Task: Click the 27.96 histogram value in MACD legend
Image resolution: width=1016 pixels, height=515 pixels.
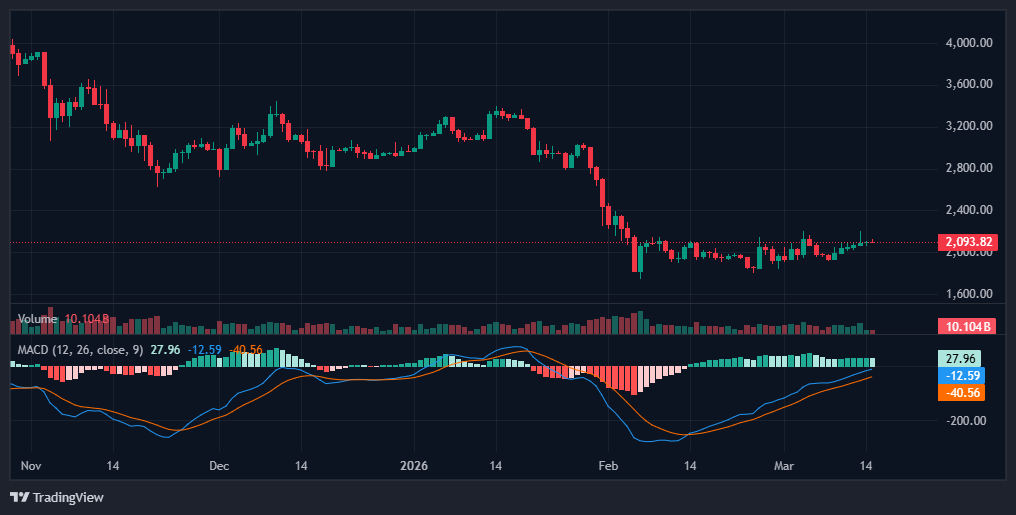Action: pos(165,350)
